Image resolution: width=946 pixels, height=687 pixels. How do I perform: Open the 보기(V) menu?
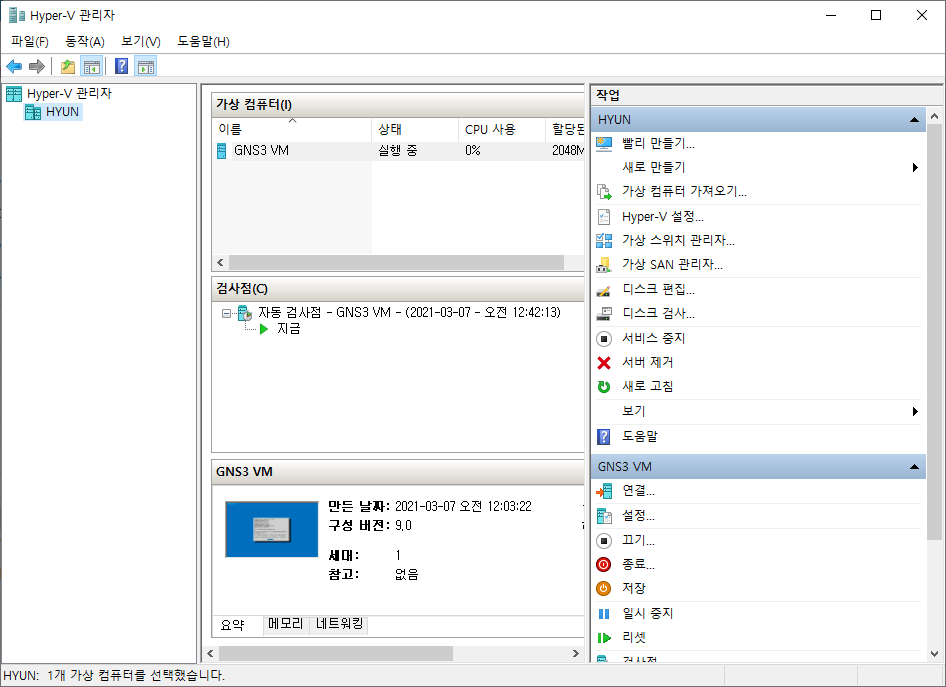coord(141,42)
